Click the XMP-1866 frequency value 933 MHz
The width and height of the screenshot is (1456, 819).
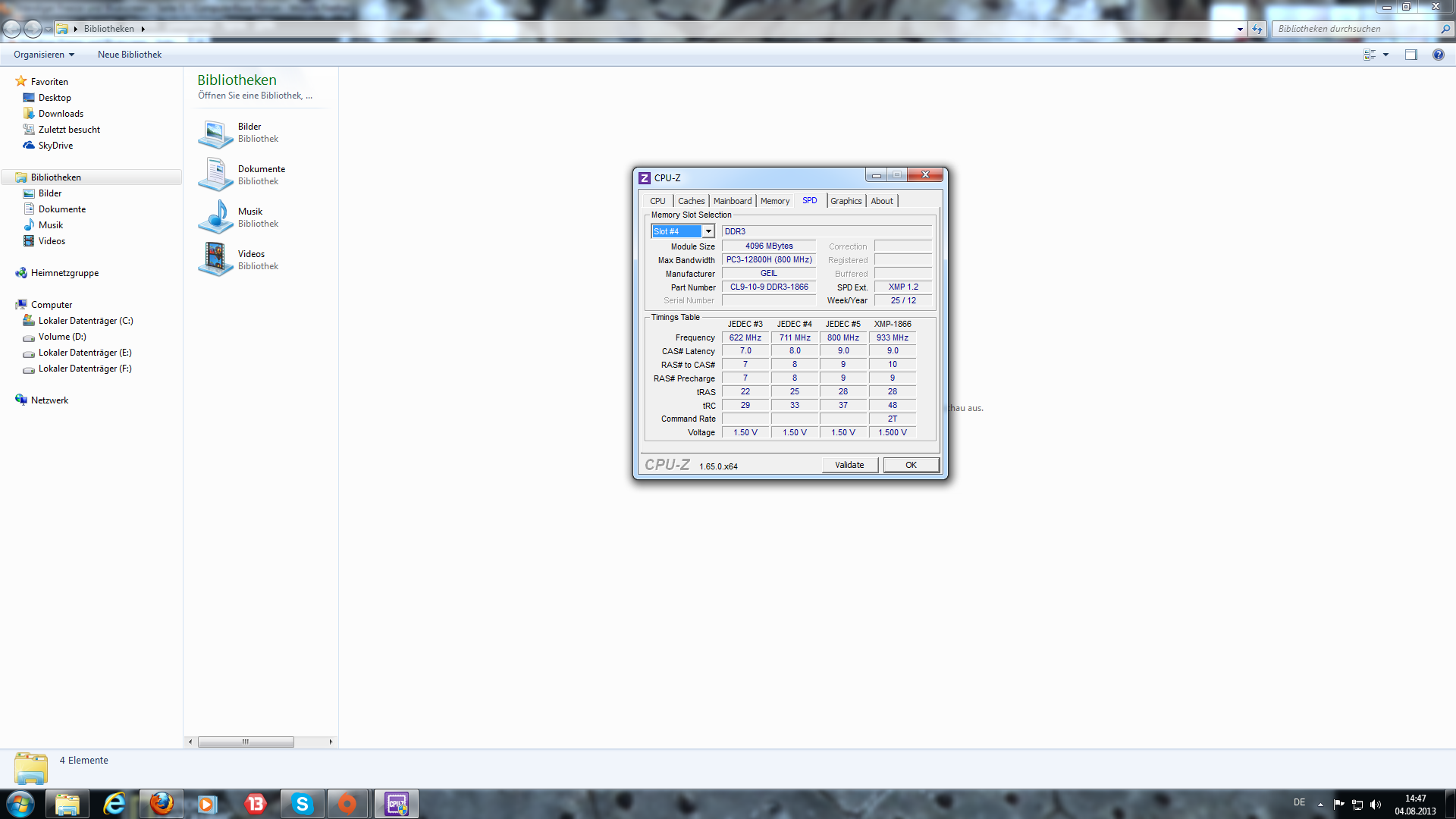click(893, 337)
